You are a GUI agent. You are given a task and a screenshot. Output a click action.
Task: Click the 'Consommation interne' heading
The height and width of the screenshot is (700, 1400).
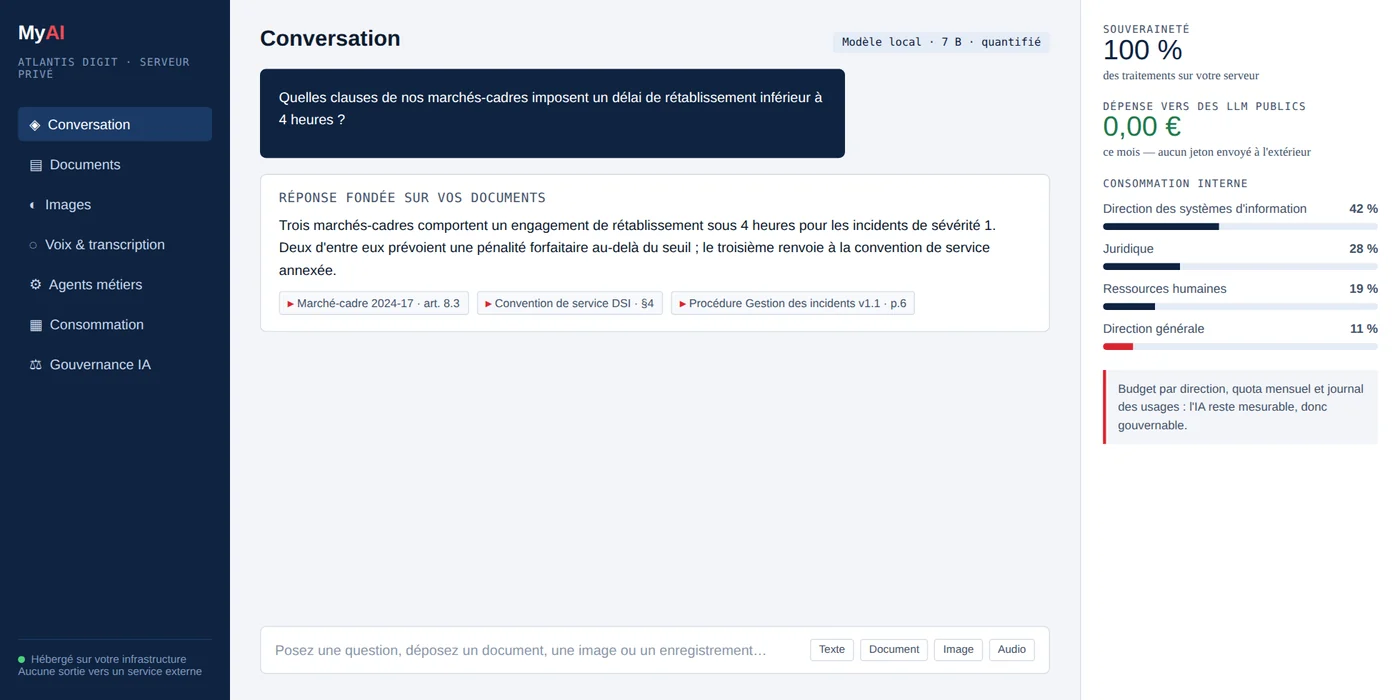pos(1175,184)
